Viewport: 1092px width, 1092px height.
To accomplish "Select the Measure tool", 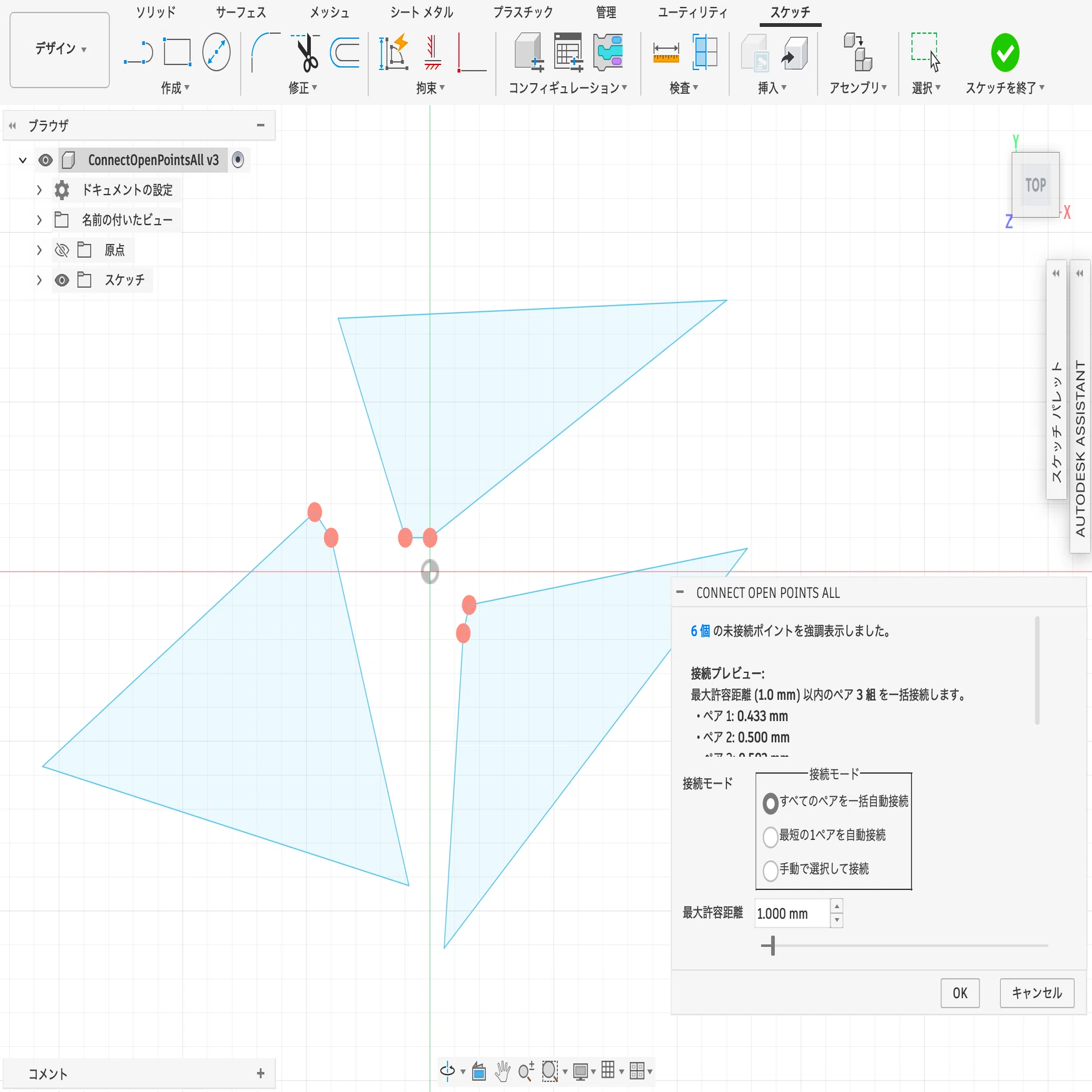I will tap(666, 53).
